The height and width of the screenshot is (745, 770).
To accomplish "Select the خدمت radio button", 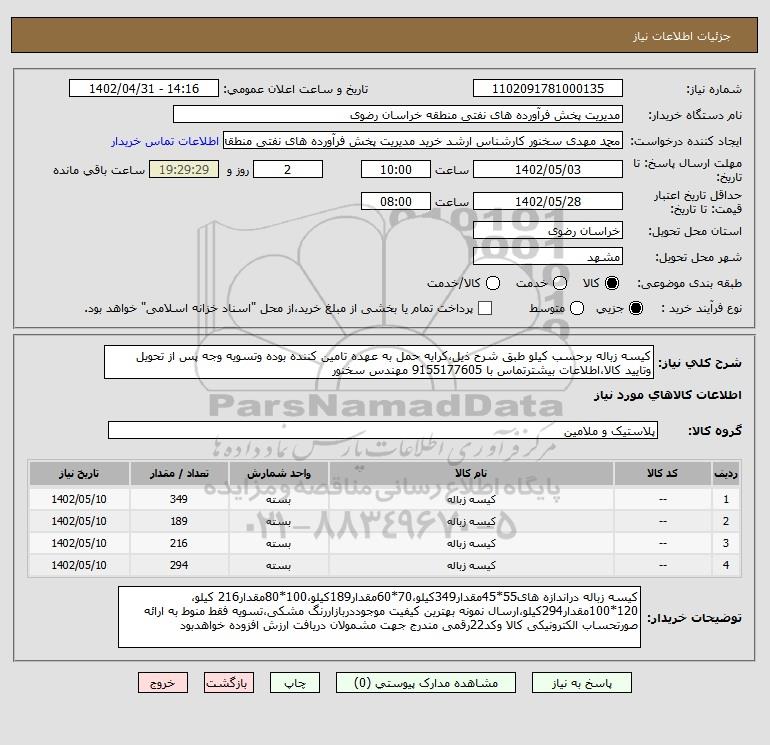I will (560, 283).
